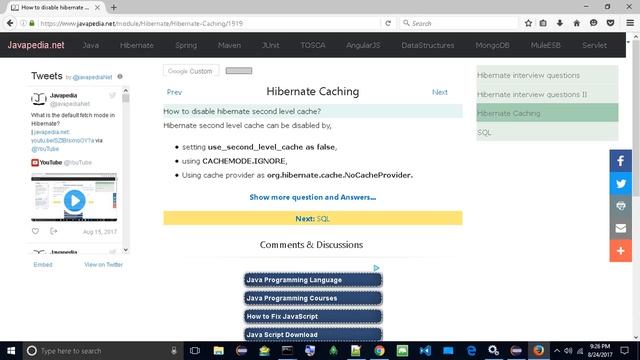
Task: Go to the Firefox home icon
Action: pyautogui.click(x=576, y=23)
